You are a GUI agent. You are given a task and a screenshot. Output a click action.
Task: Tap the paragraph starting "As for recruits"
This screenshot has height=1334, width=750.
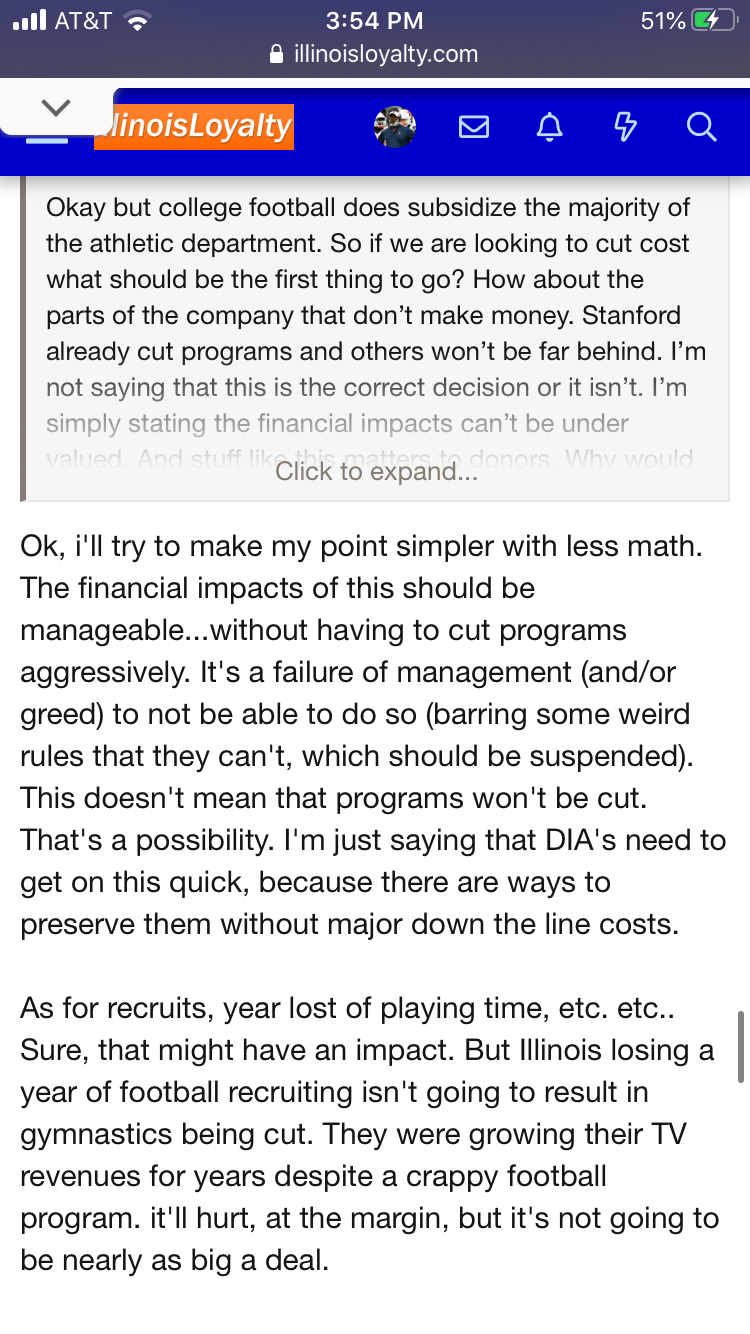point(370,1120)
